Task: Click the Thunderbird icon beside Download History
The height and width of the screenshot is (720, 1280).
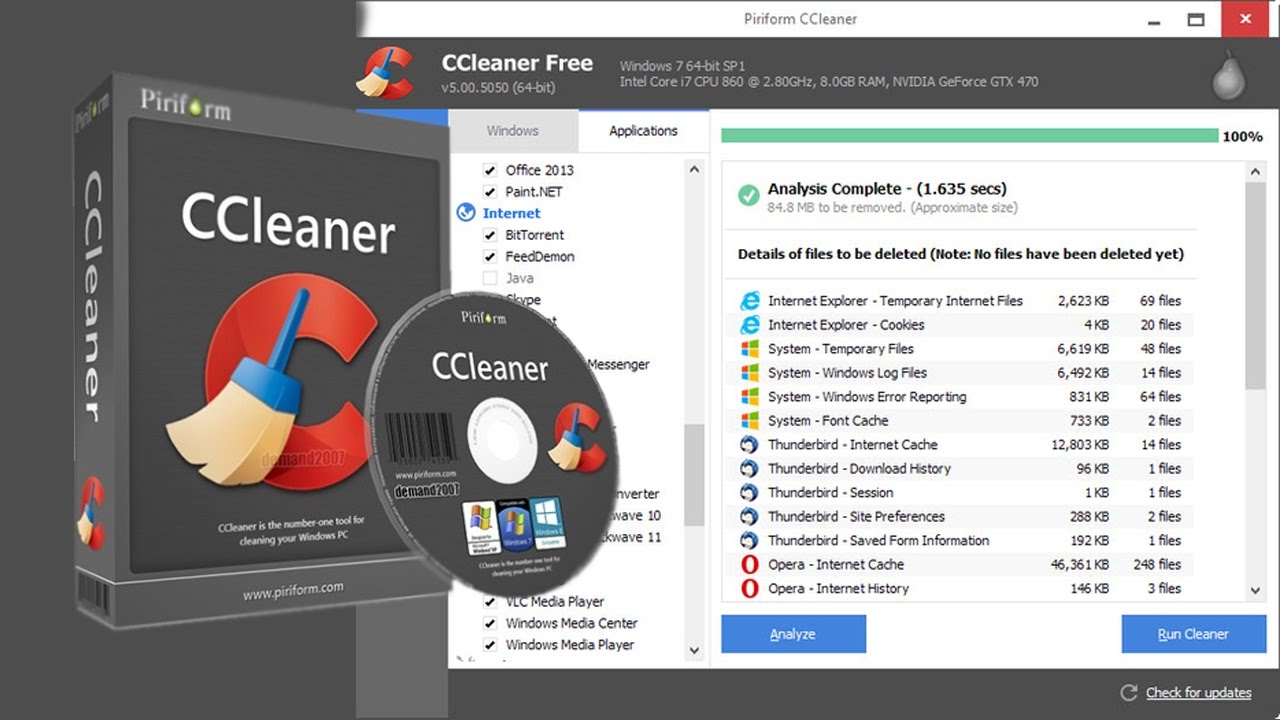Action: click(x=749, y=469)
